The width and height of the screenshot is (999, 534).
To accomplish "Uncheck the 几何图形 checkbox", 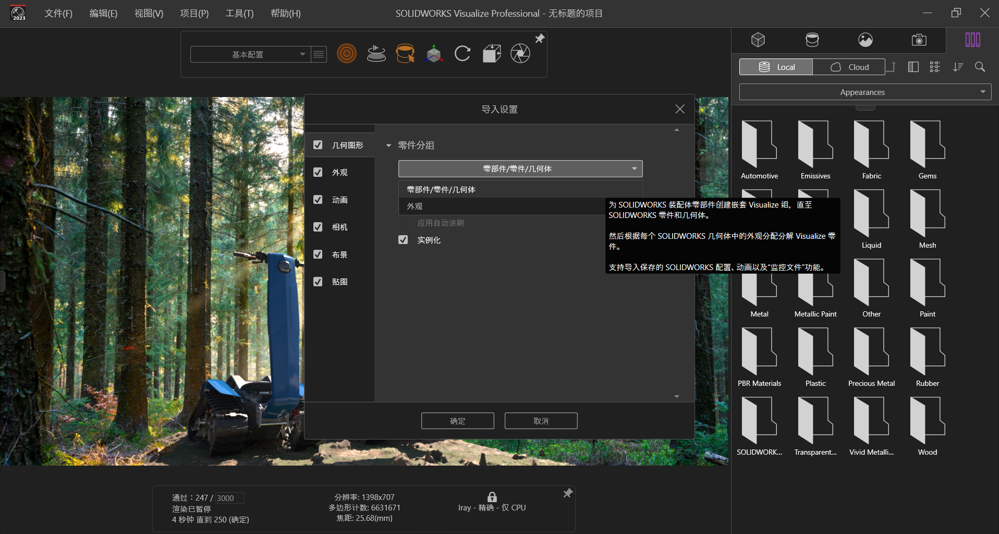I will coord(318,145).
